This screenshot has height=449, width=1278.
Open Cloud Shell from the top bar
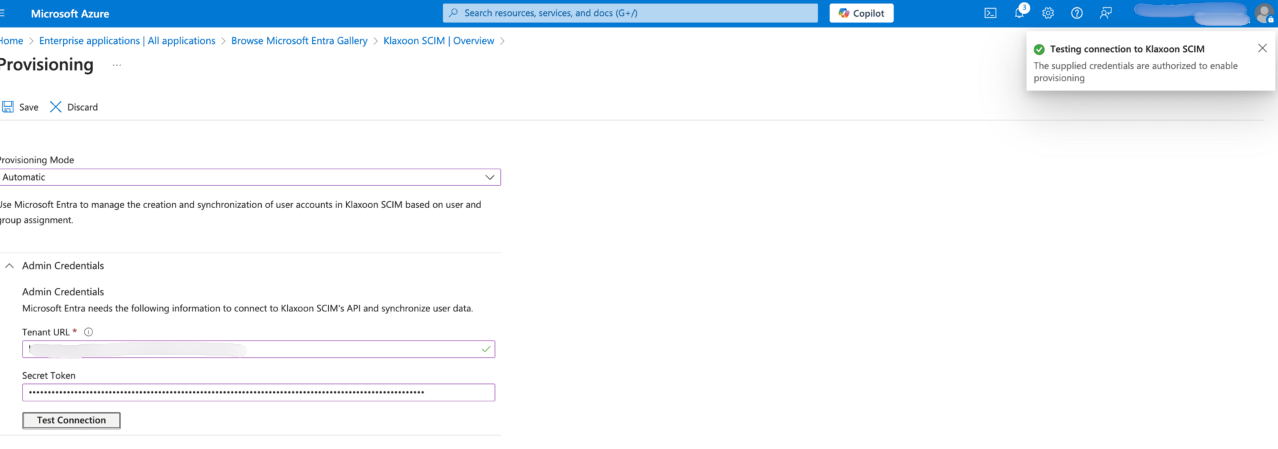point(990,13)
